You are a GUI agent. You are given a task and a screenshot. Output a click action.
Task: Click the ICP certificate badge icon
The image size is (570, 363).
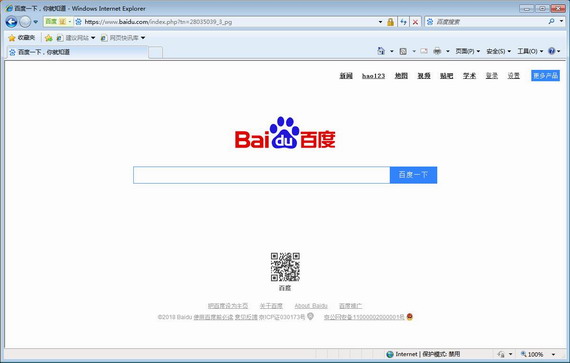[310, 316]
